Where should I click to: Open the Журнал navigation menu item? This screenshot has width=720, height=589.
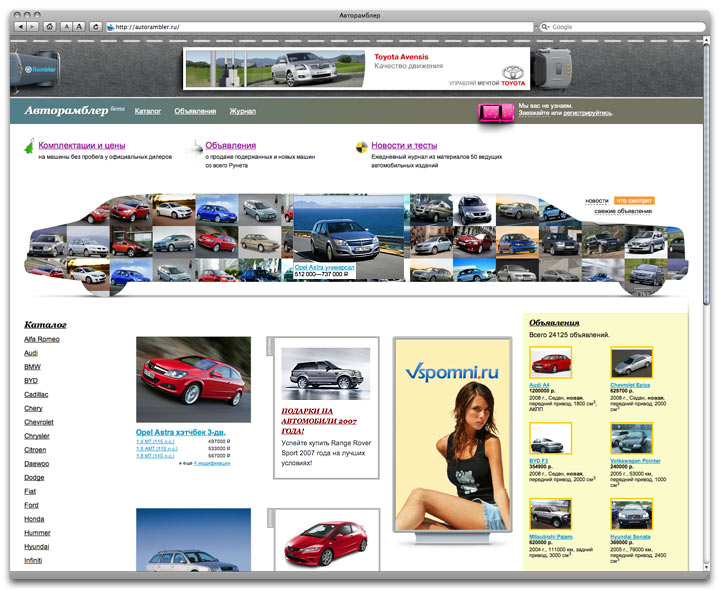click(242, 111)
